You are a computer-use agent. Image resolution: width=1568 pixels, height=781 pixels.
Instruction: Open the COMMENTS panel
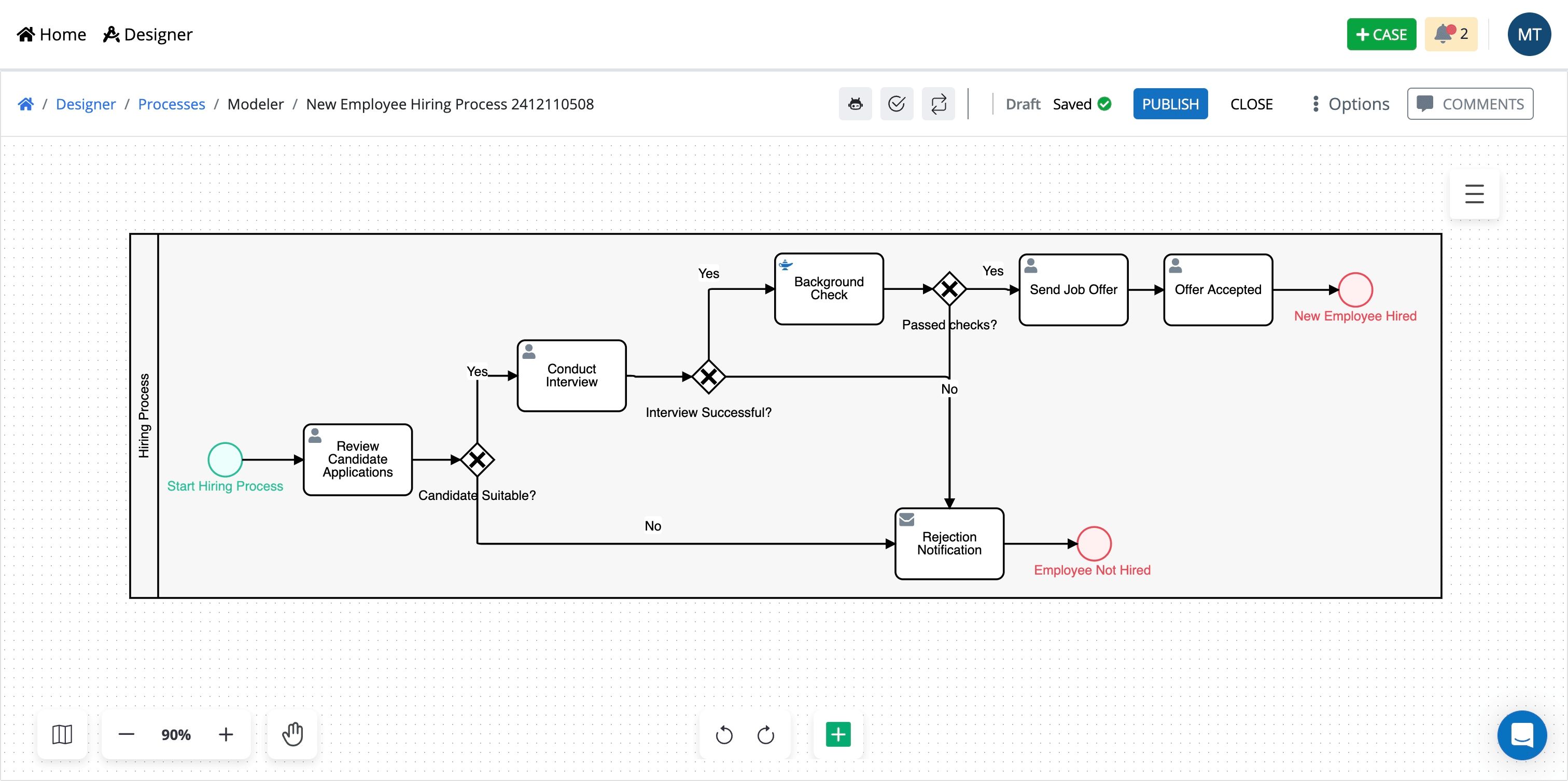1470,104
